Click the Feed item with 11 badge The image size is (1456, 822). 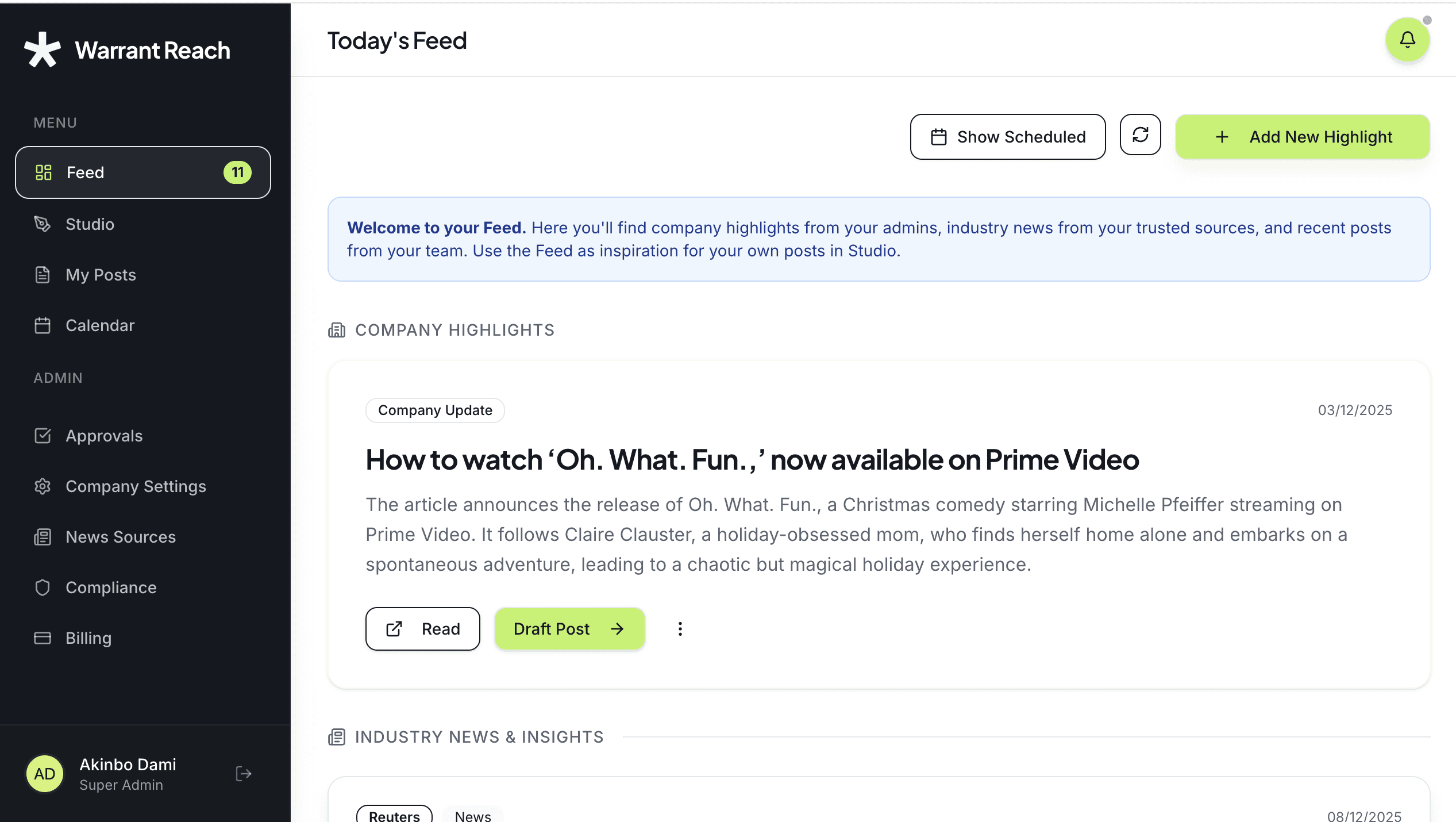142,172
